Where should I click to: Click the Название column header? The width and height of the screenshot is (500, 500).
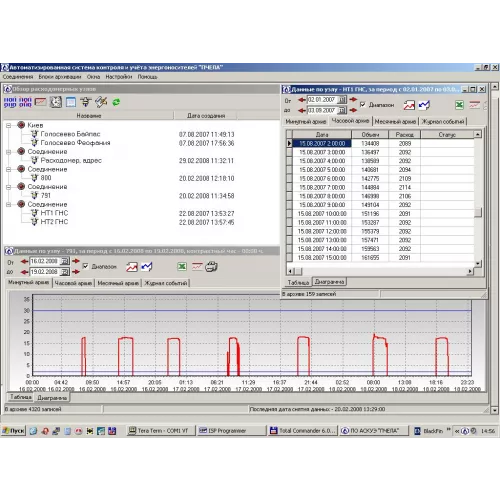point(88,116)
